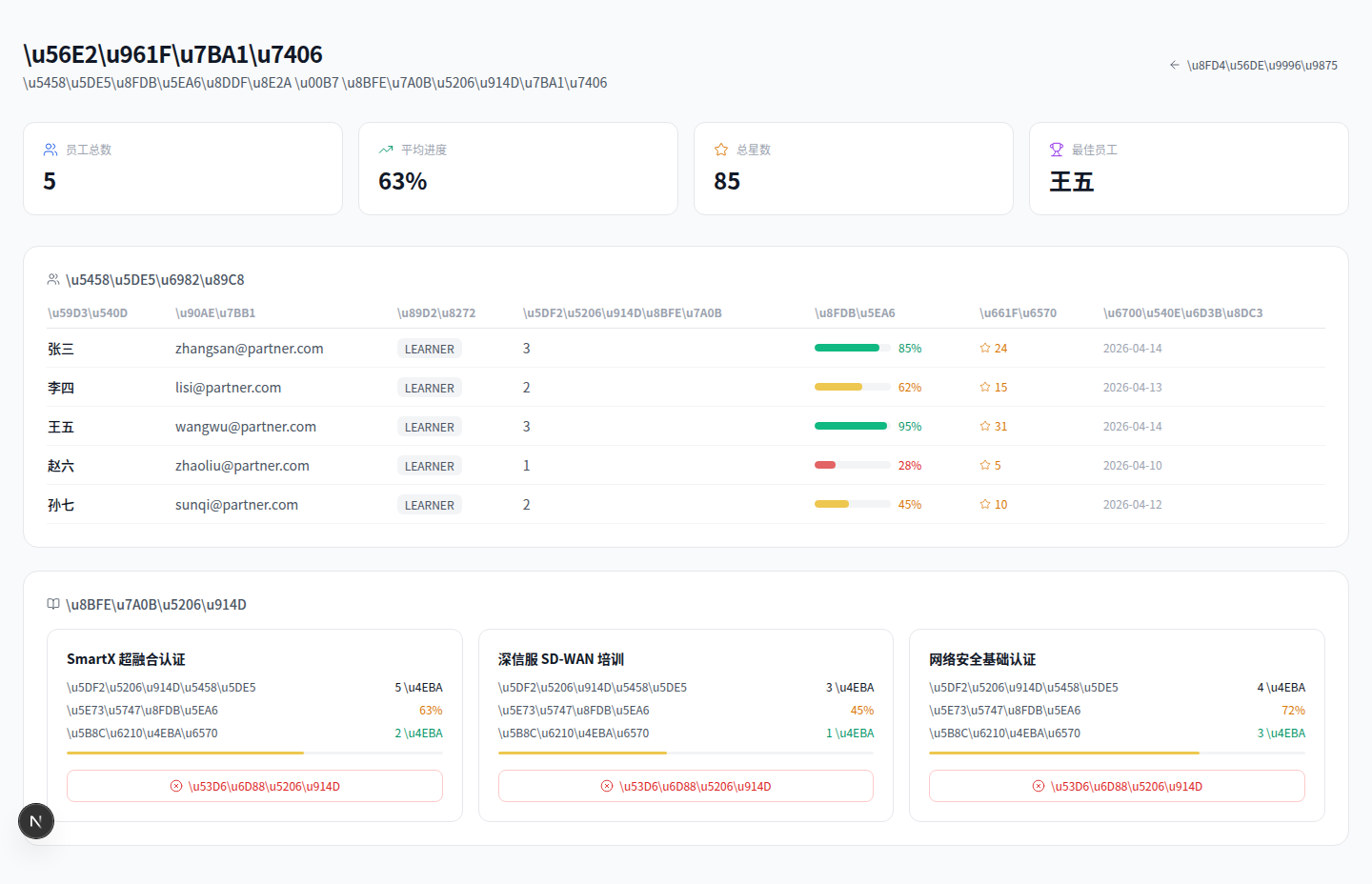The image size is (1372, 884).
Task: Click the people icon in 员工总数 card
Action: (x=50, y=150)
